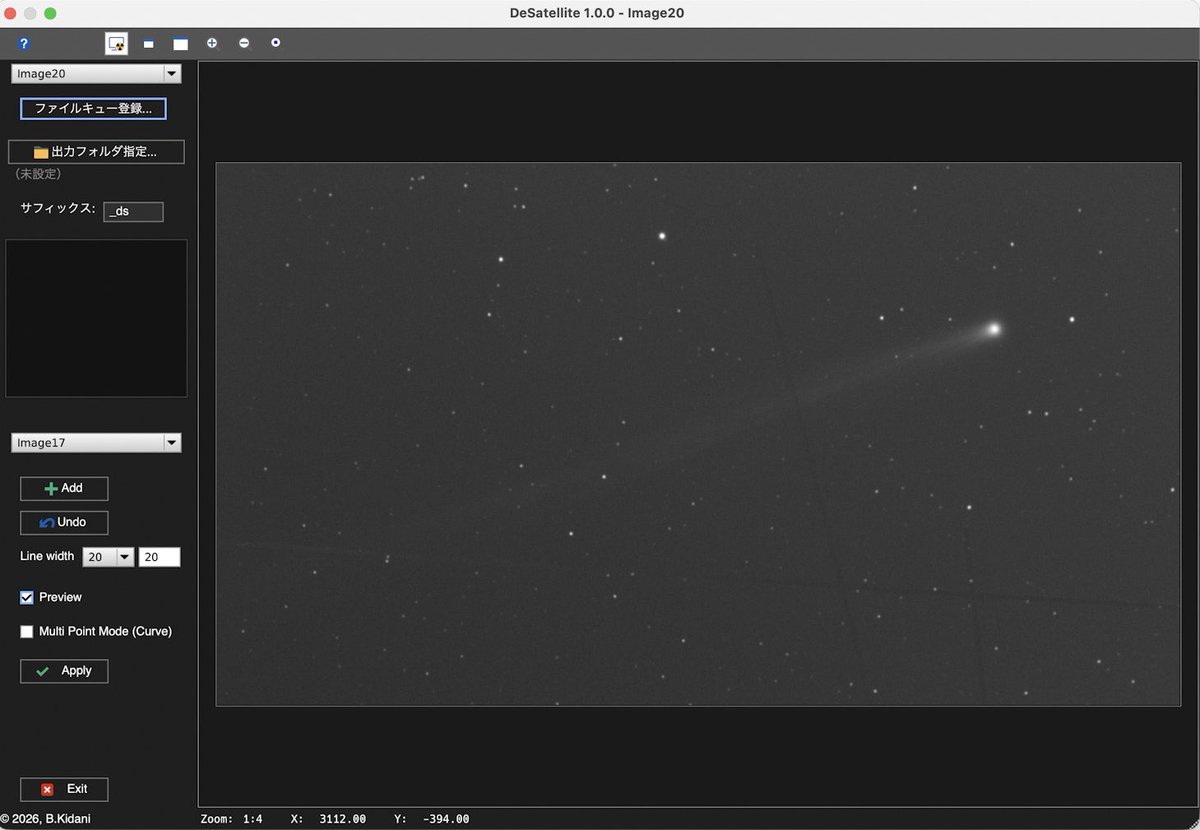
Task: Click the Add button
Action: tap(64, 488)
